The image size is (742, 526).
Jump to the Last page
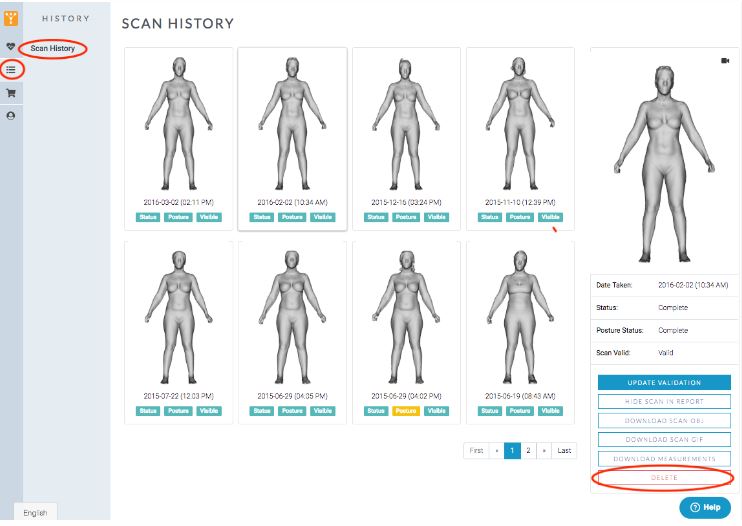pos(565,451)
